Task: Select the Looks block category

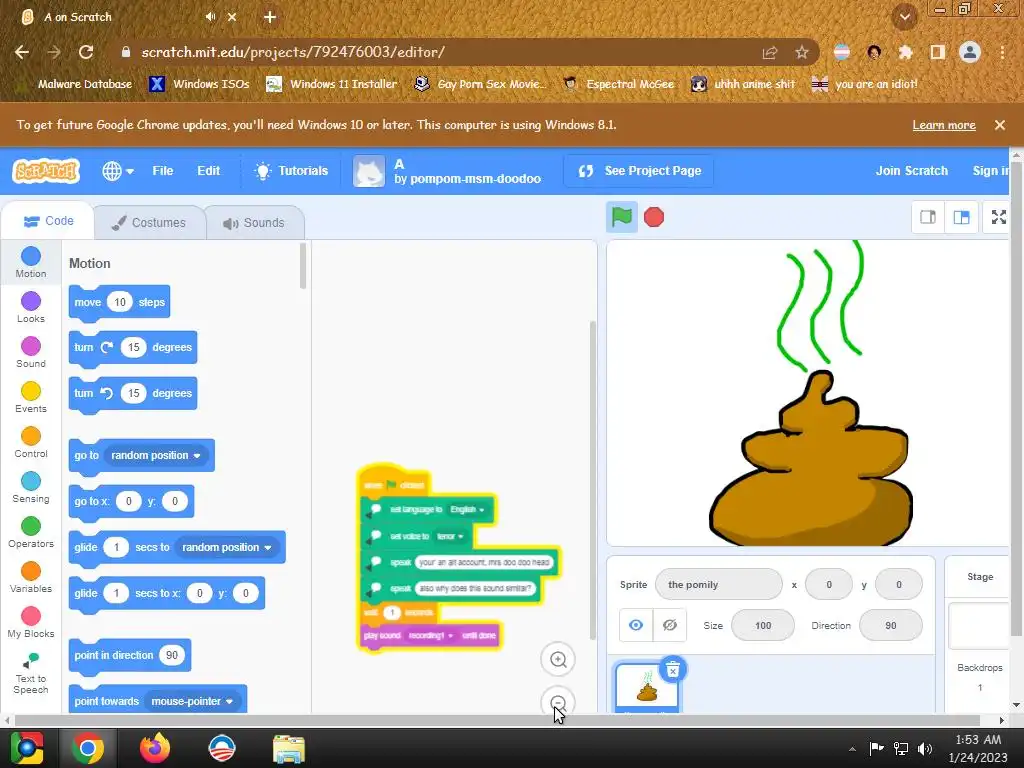Action: coord(31,308)
